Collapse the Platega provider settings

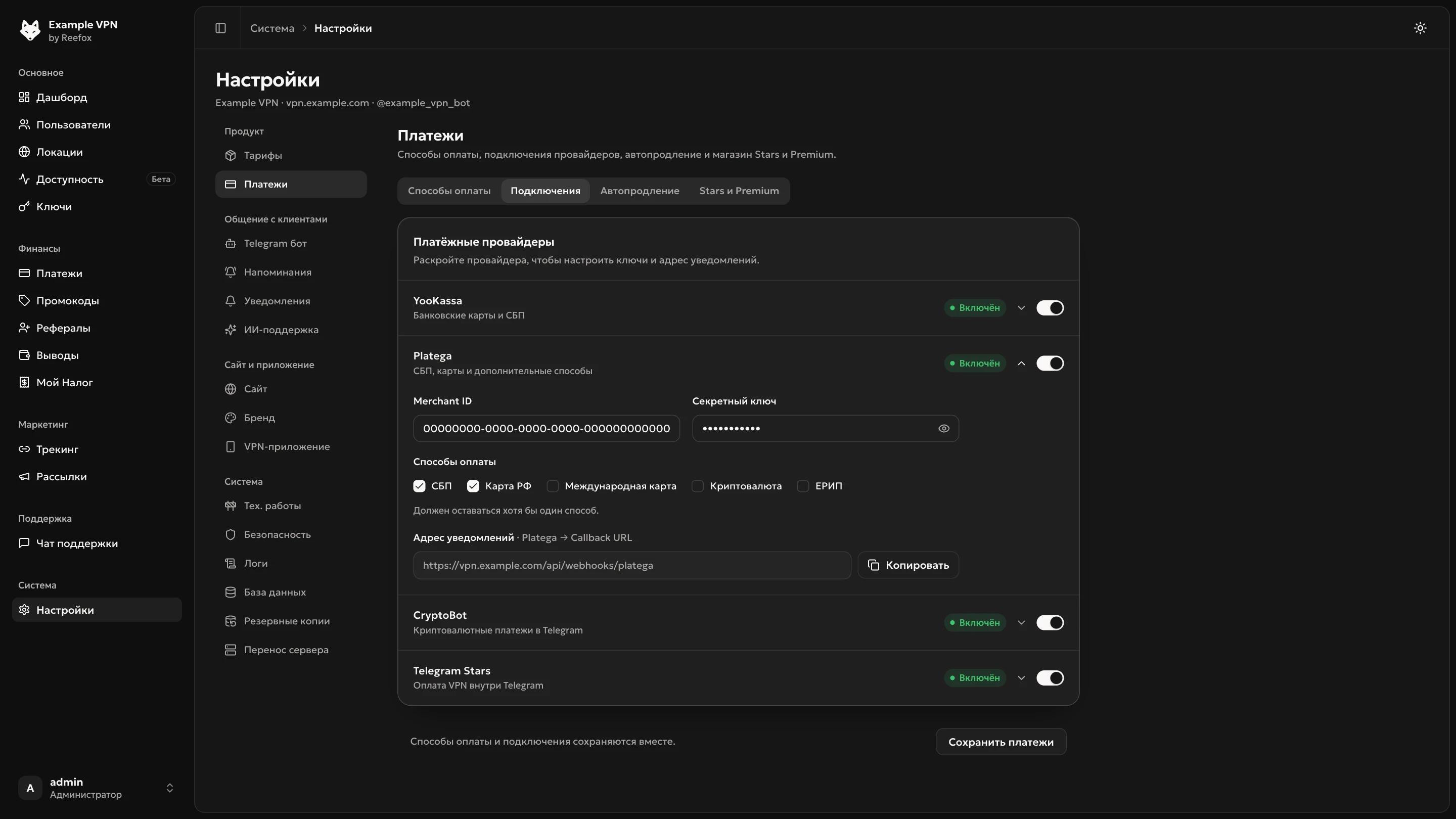1021,363
